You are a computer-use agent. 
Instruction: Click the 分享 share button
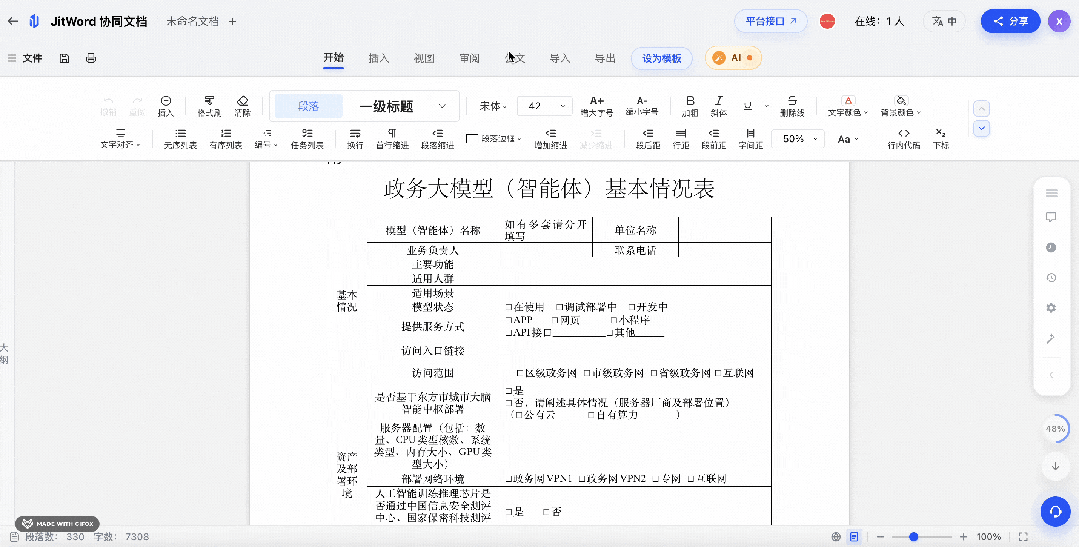coord(1010,21)
